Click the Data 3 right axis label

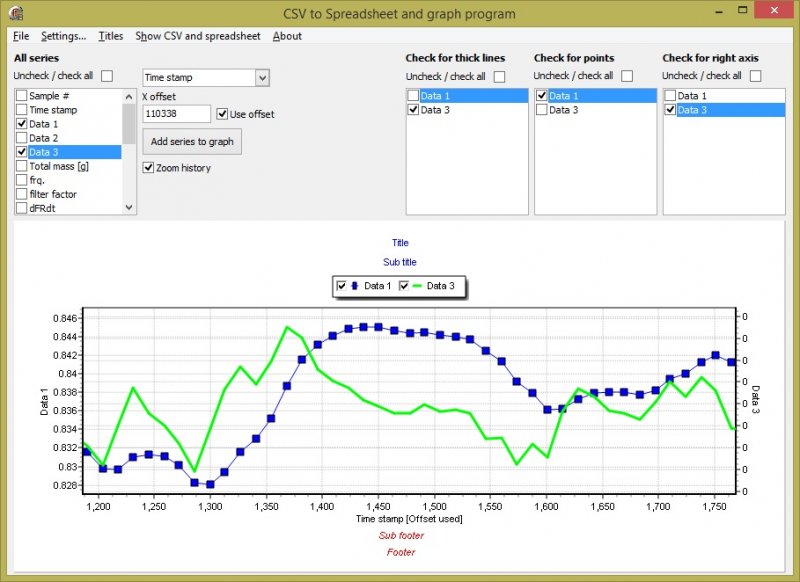[756, 399]
